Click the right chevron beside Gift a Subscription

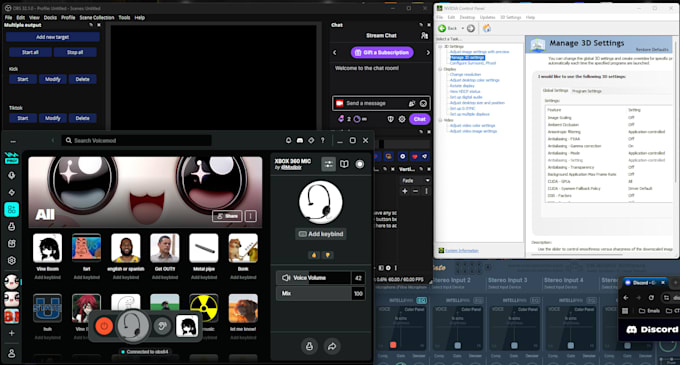(428, 52)
